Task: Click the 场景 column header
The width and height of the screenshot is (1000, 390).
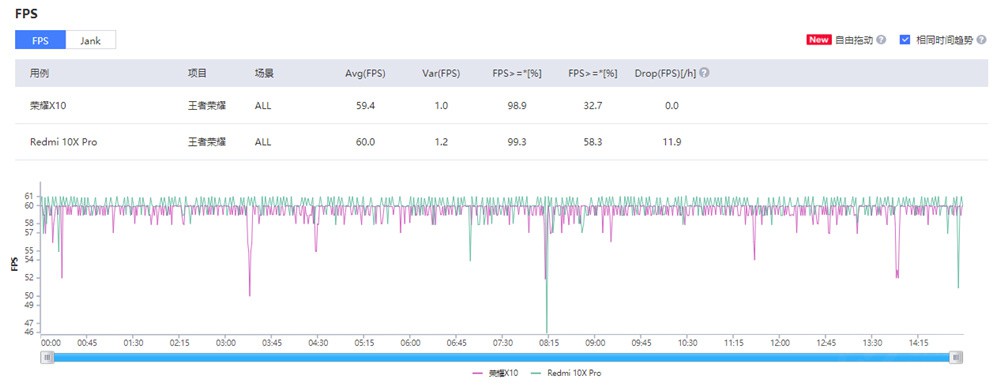Action: coord(264,73)
